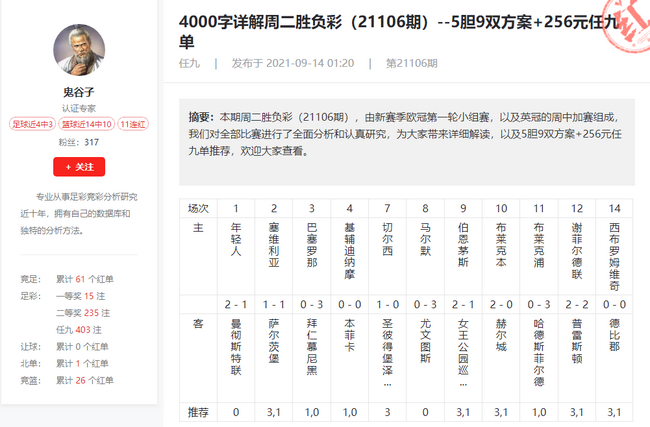Click the 粉丝: 317 count
The image size is (650, 427).
[x=79, y=142]
